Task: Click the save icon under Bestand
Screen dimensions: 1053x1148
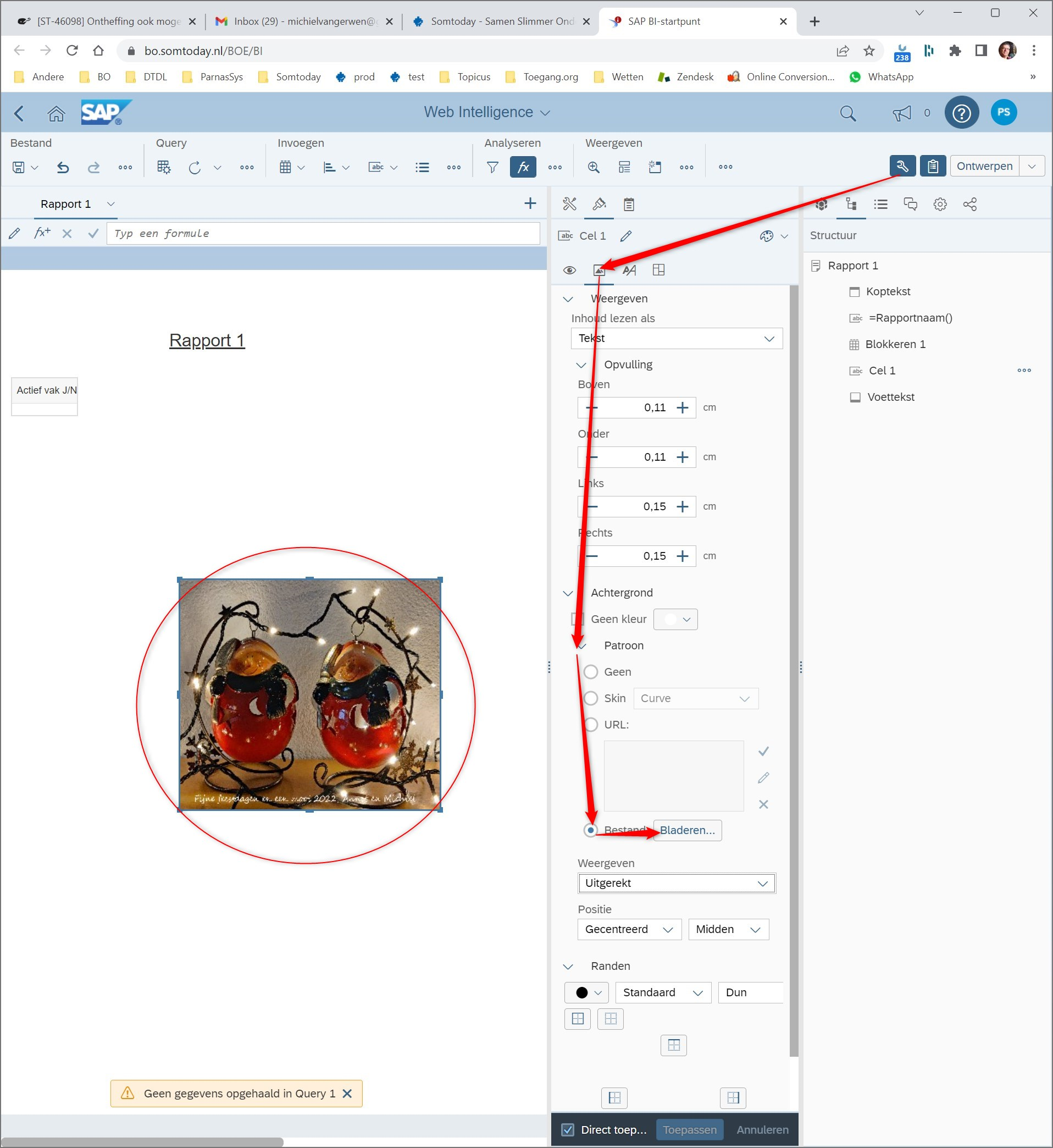Action: pos(19,167)
